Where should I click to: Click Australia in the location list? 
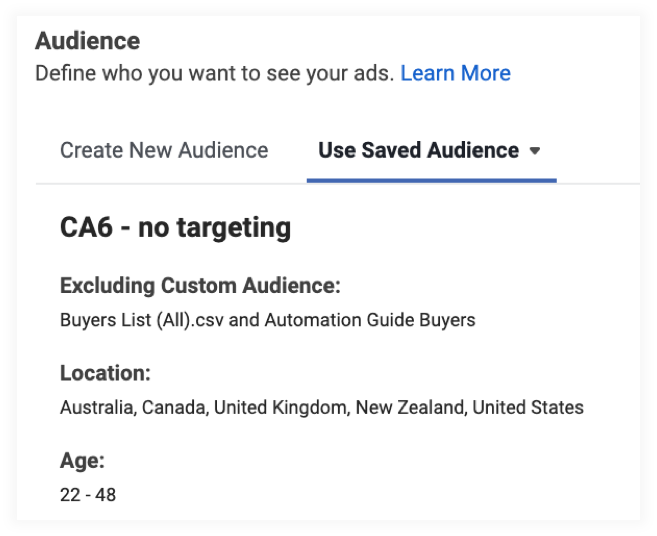[98, 407]
